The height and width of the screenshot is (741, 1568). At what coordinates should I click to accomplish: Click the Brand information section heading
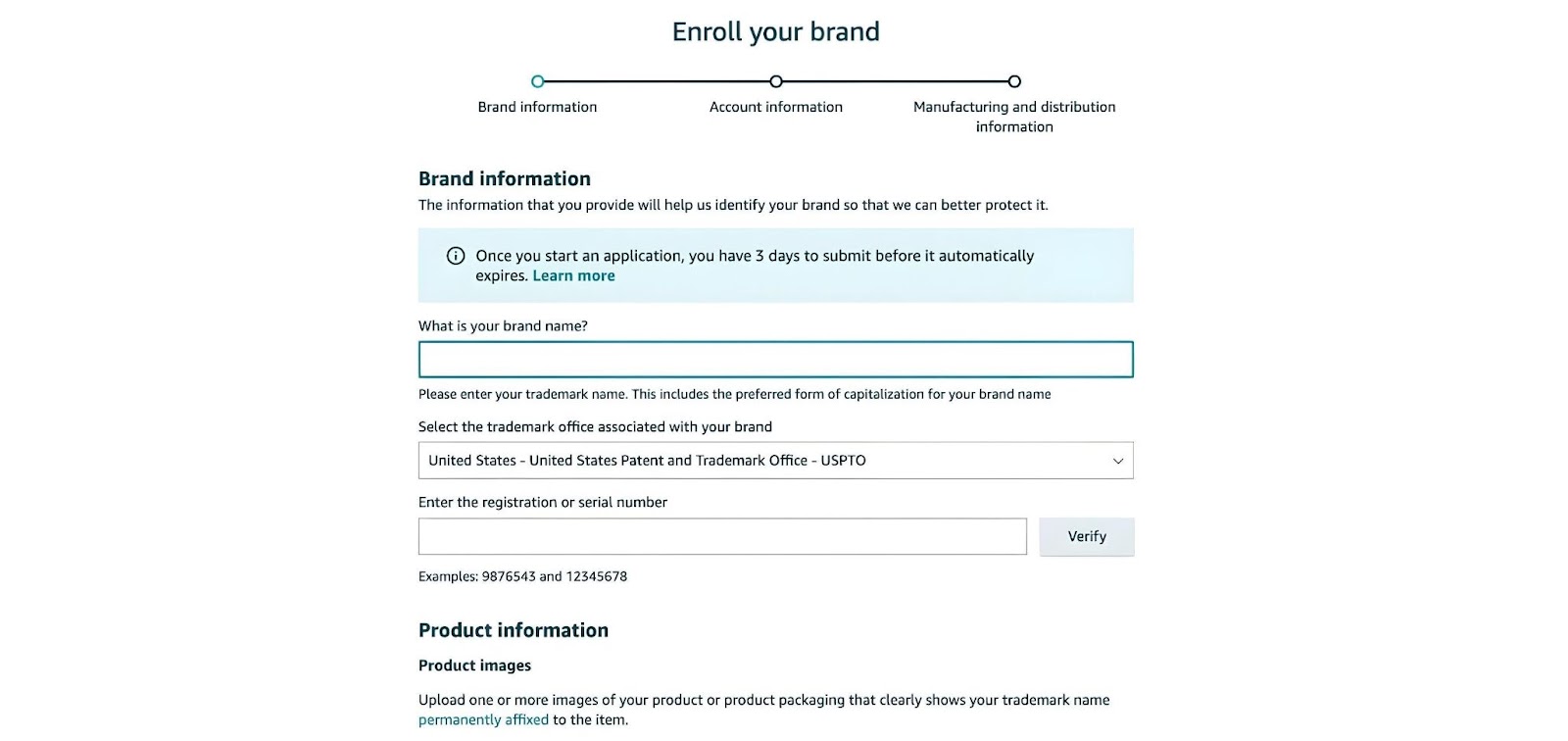505,178
